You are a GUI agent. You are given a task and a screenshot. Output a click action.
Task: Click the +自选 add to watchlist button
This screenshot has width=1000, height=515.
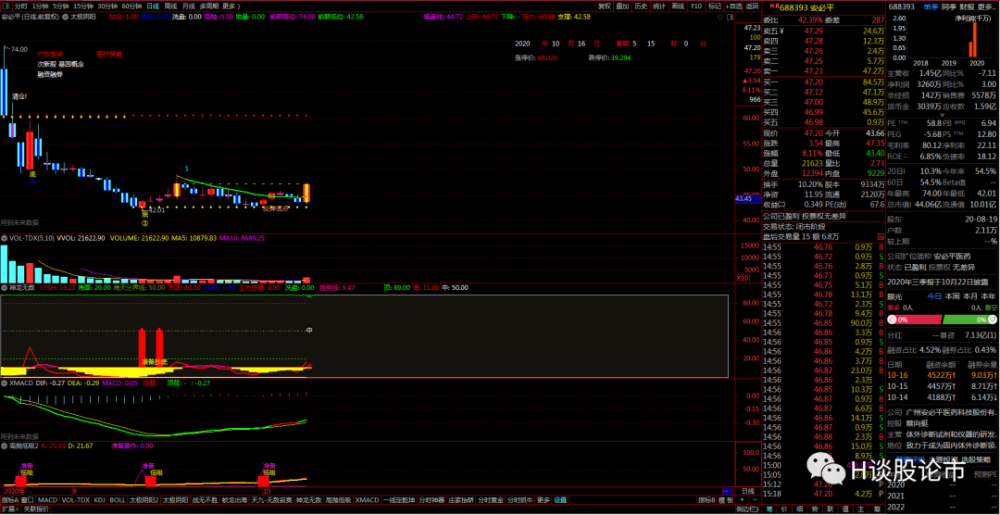point(735,6)
